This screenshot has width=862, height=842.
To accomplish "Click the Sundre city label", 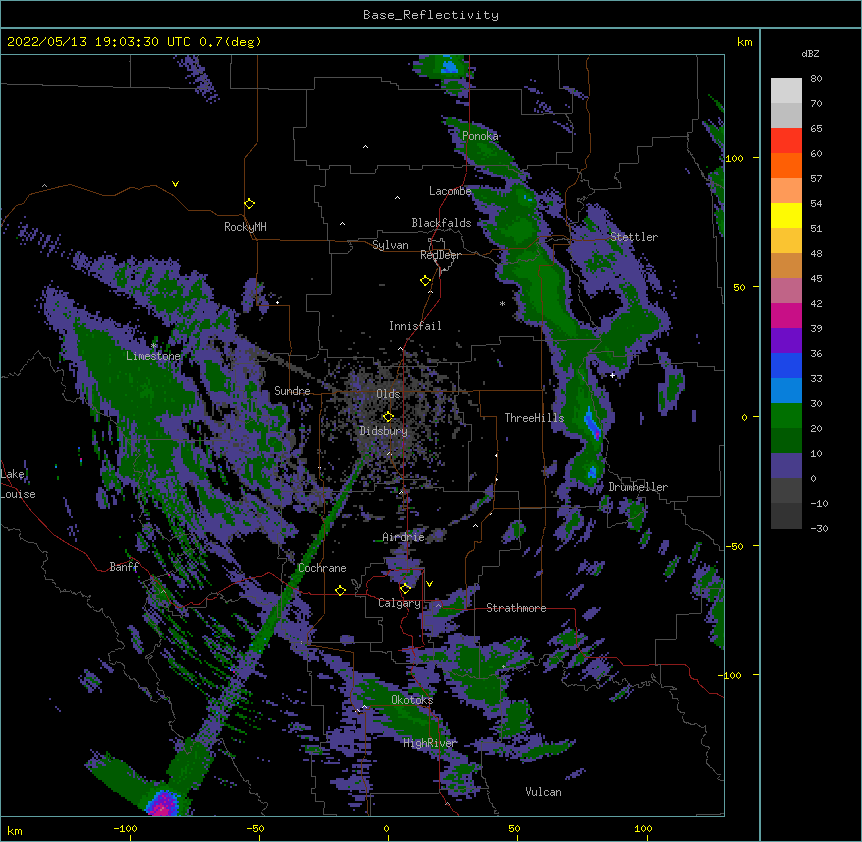I will [292, 391].
